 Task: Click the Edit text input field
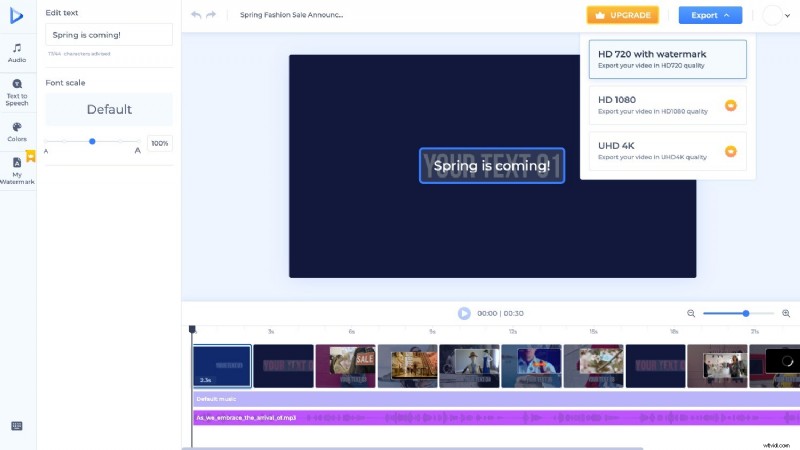click(109, 35)
